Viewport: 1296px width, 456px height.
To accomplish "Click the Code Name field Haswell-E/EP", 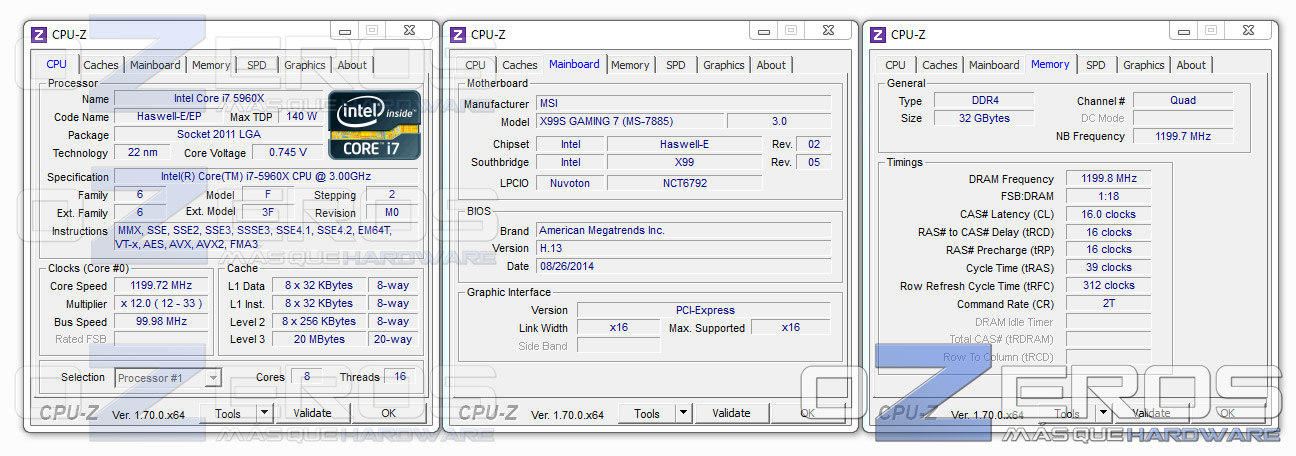I will click(166, 116).
